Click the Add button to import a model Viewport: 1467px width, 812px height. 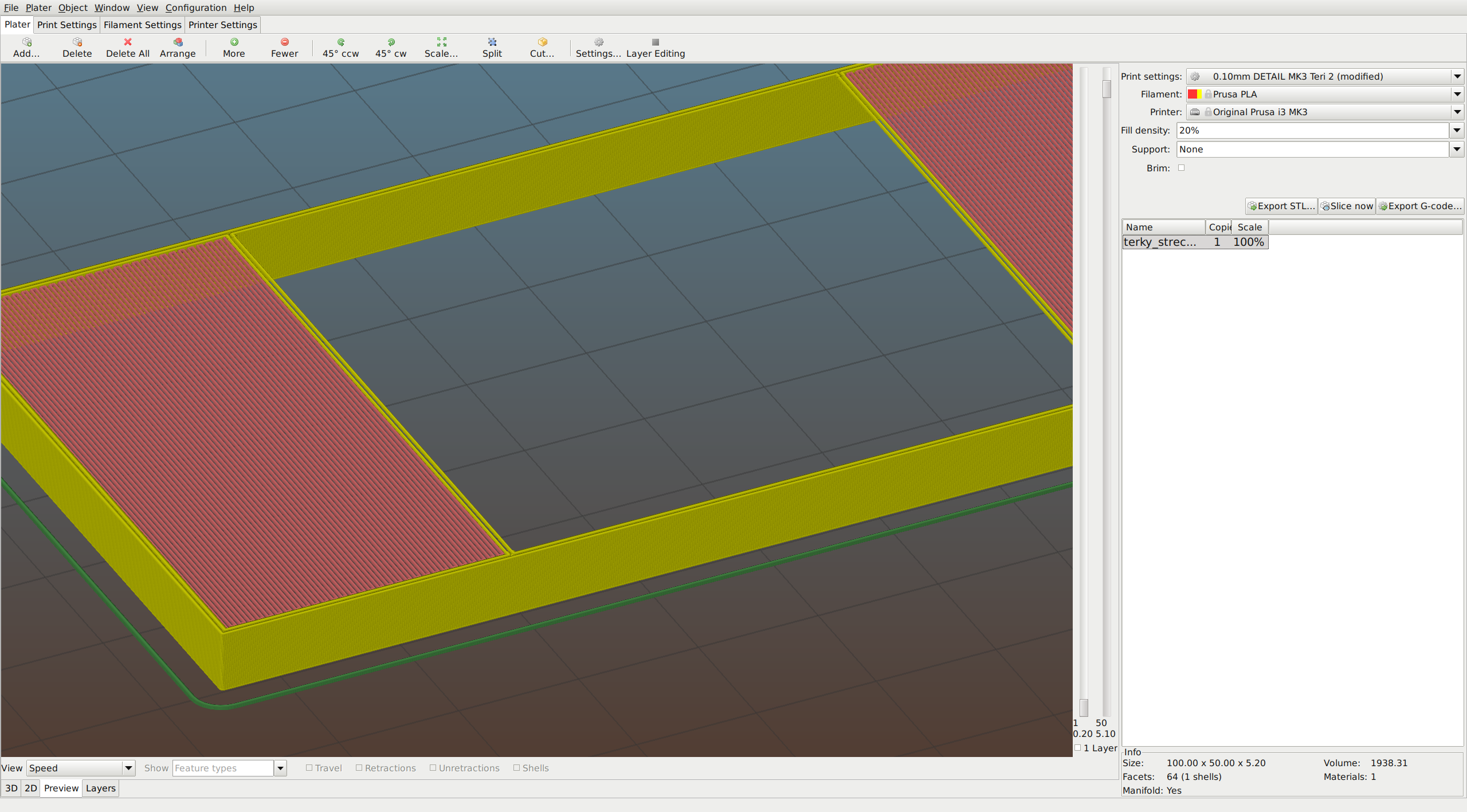(x=26, y=48)
